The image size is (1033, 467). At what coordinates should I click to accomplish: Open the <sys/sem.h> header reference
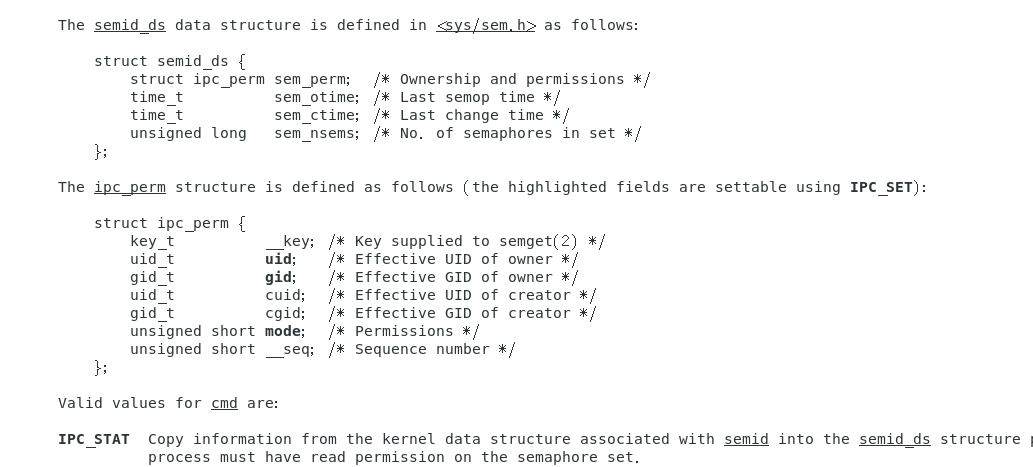(486, 25)
